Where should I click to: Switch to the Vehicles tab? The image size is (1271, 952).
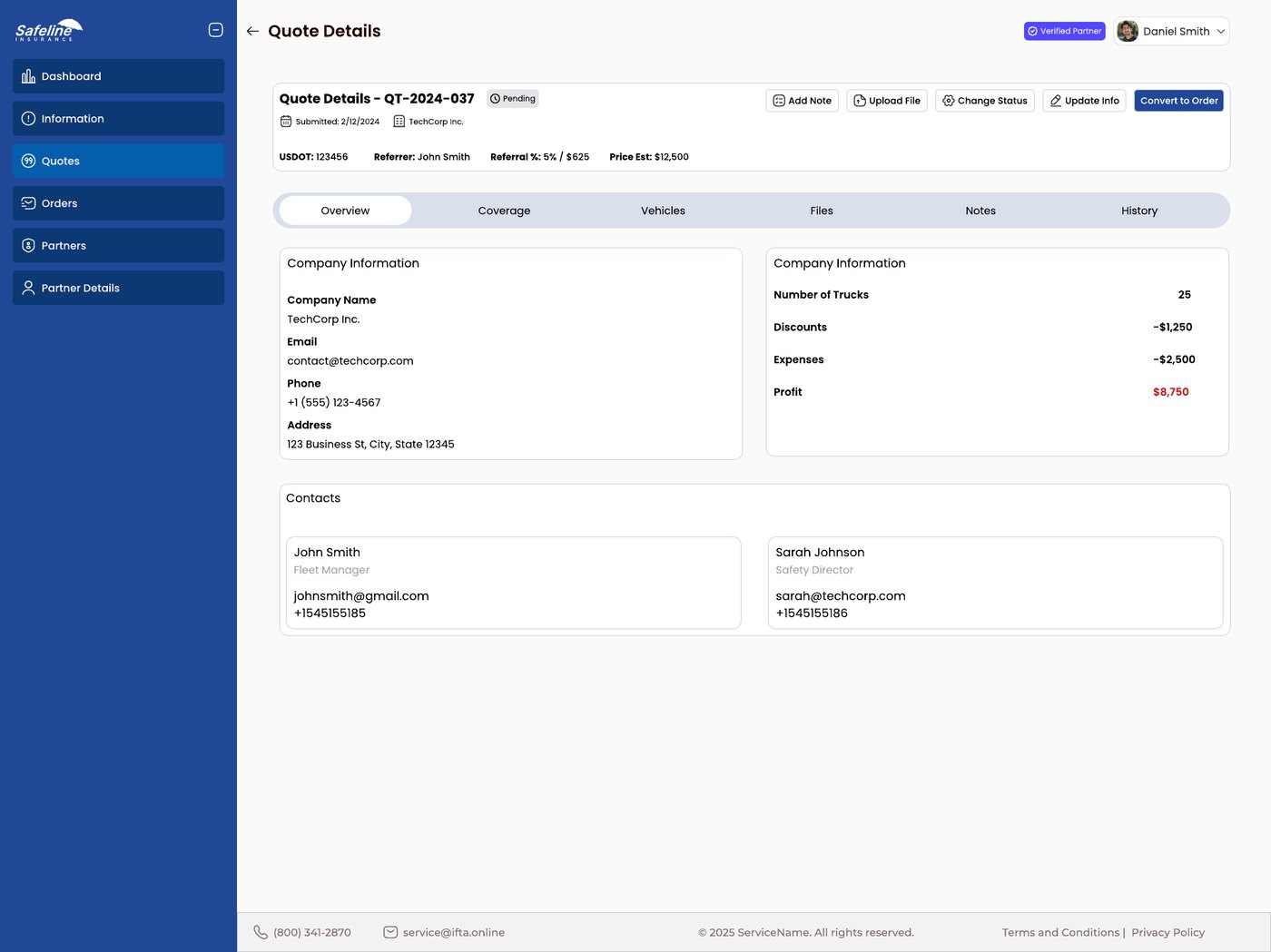[x=663, y=211]
